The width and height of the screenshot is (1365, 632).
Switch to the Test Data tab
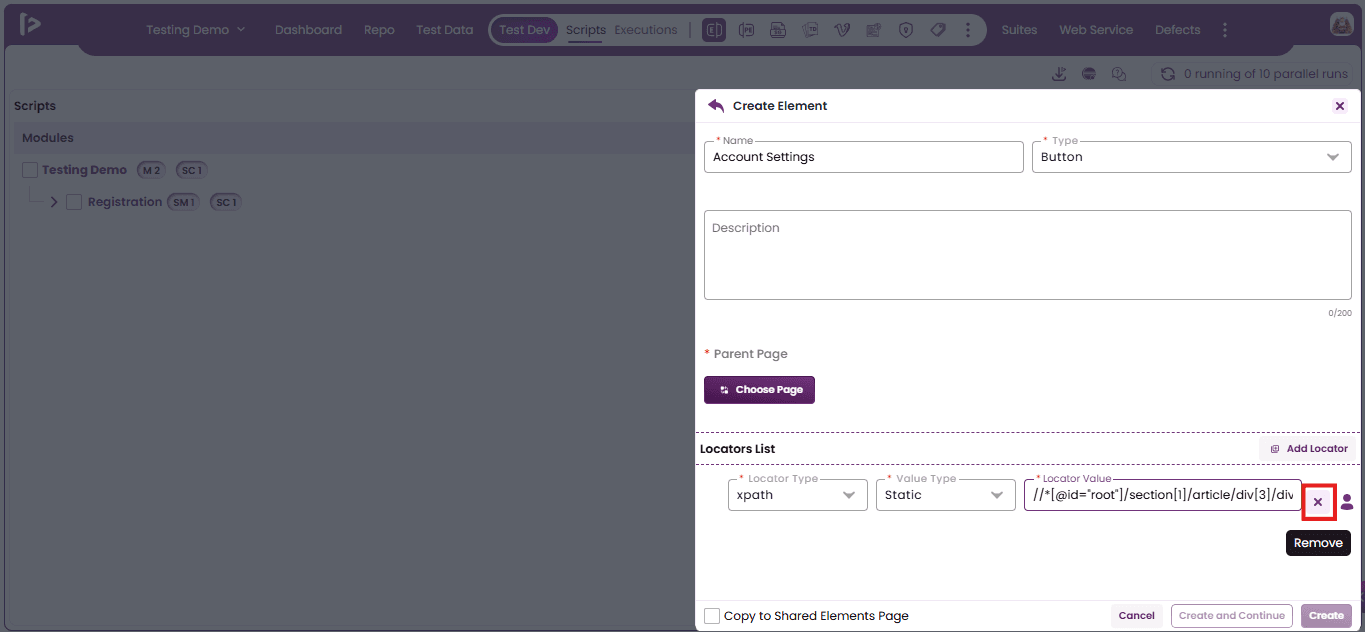click(445, 30)
